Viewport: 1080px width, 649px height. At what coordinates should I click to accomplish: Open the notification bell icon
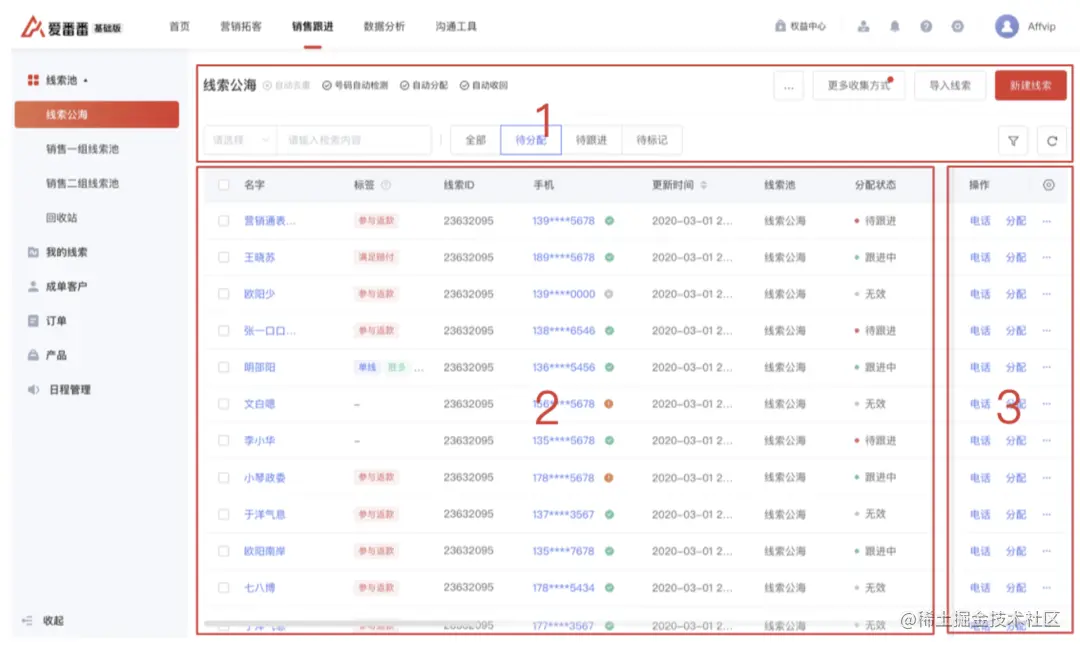[895, 27]
